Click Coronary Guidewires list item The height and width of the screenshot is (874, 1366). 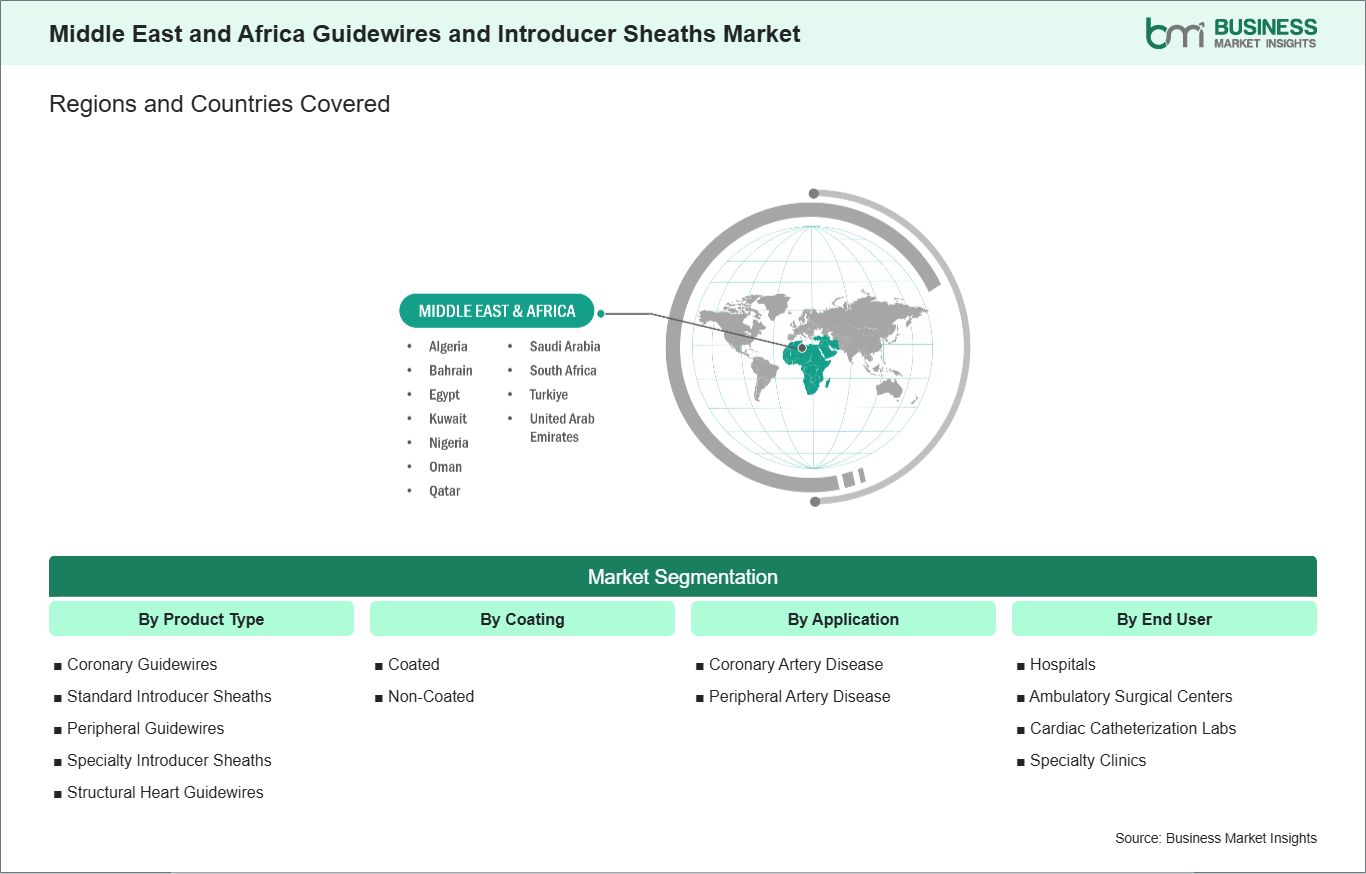click(141, 664)
